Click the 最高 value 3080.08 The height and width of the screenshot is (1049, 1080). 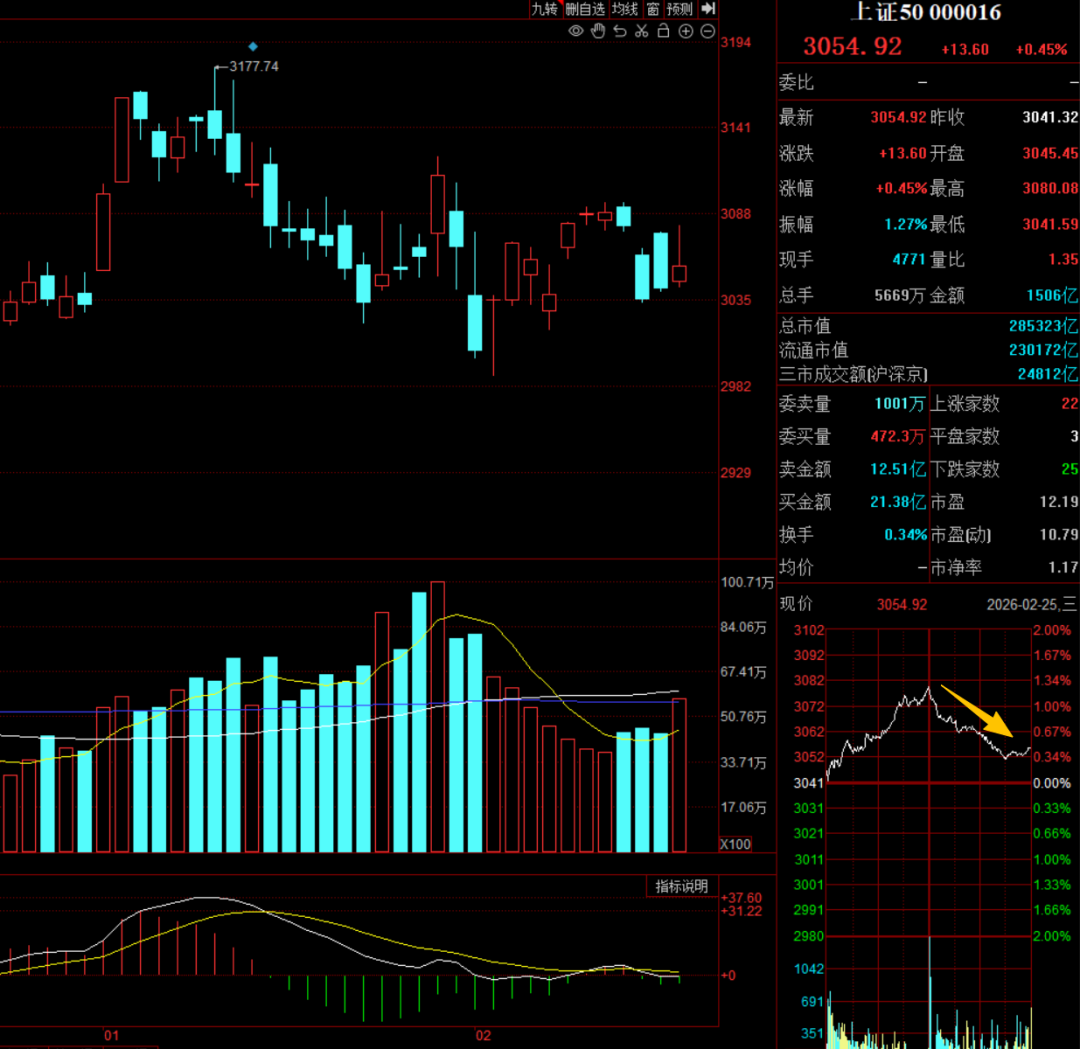pyautogui.click(x=1050, y=189)
